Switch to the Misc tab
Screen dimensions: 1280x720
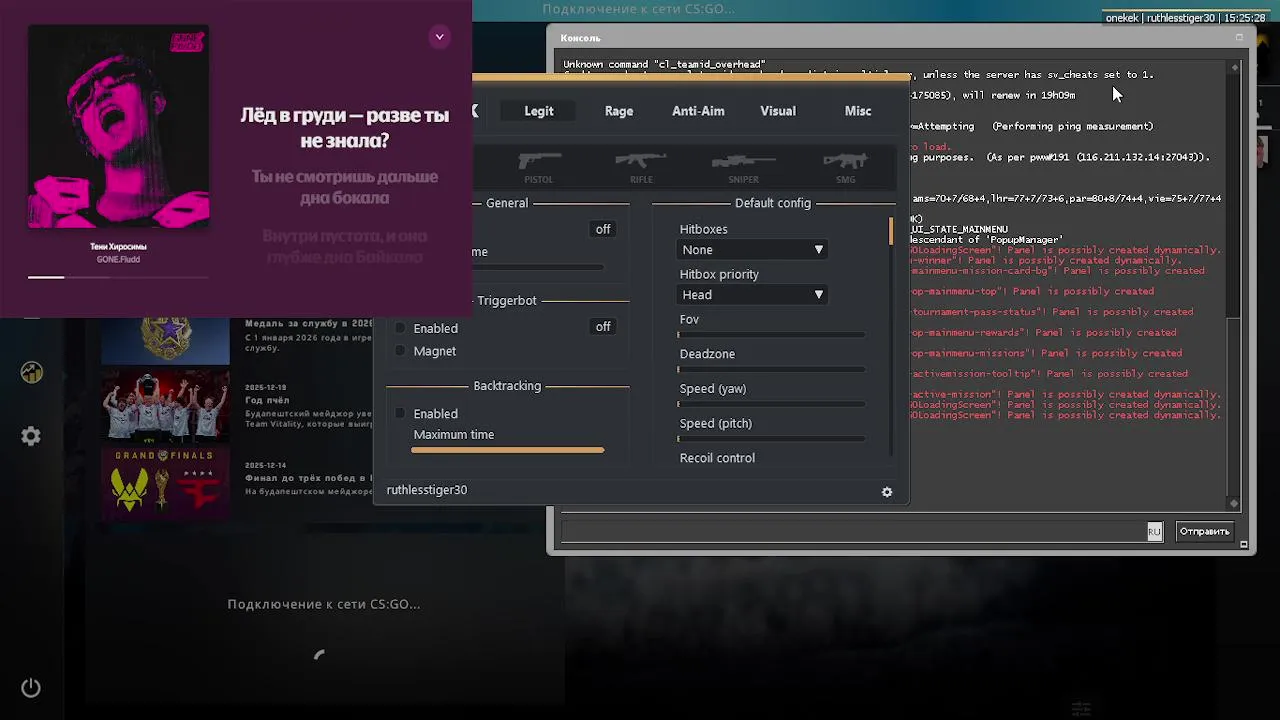(x=858, y=111)
